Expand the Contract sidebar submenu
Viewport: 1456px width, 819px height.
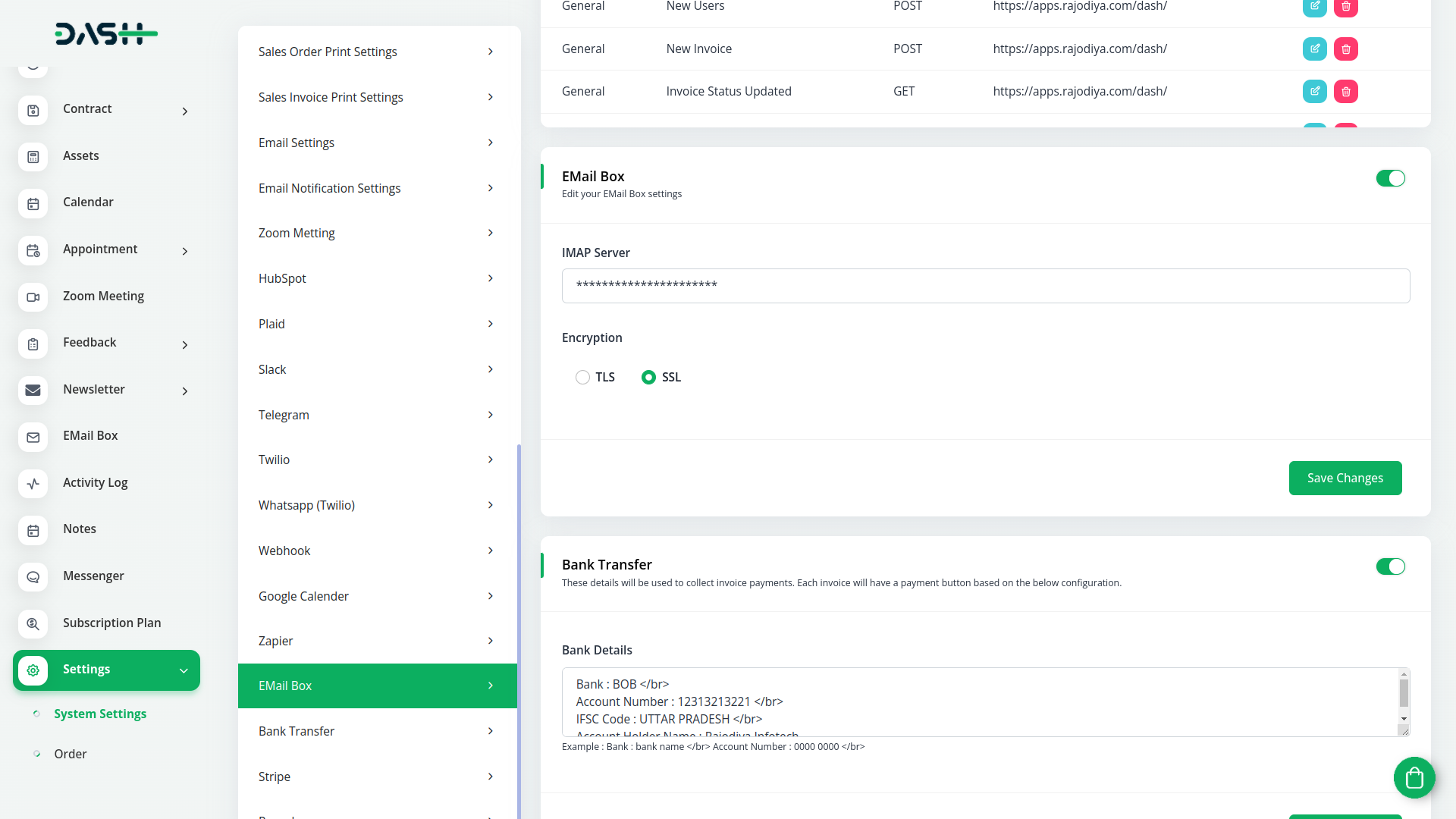click(x=184, y=111)
